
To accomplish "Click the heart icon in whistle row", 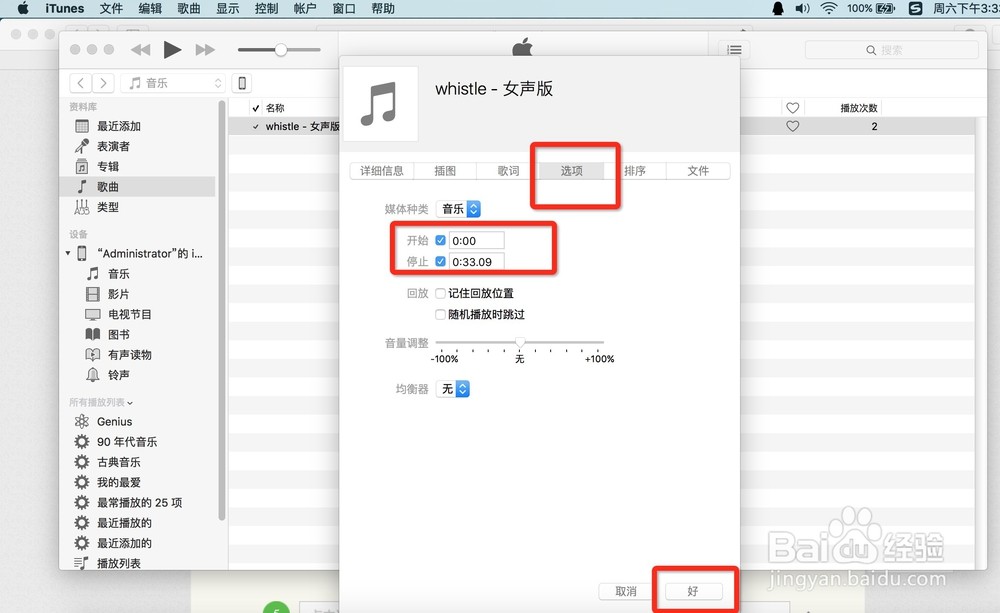I will tap(792, 126).
